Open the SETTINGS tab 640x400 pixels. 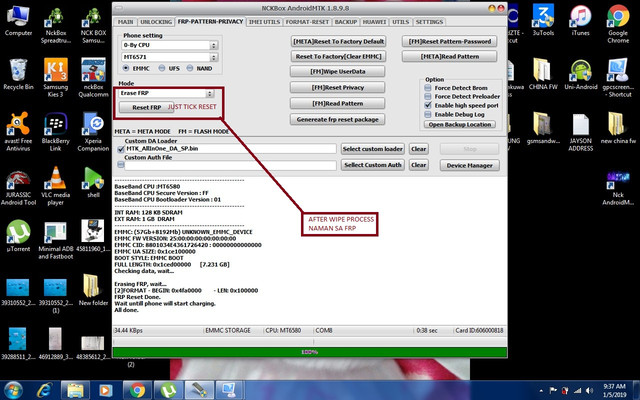pyautogui.click(x=429, y=22)
